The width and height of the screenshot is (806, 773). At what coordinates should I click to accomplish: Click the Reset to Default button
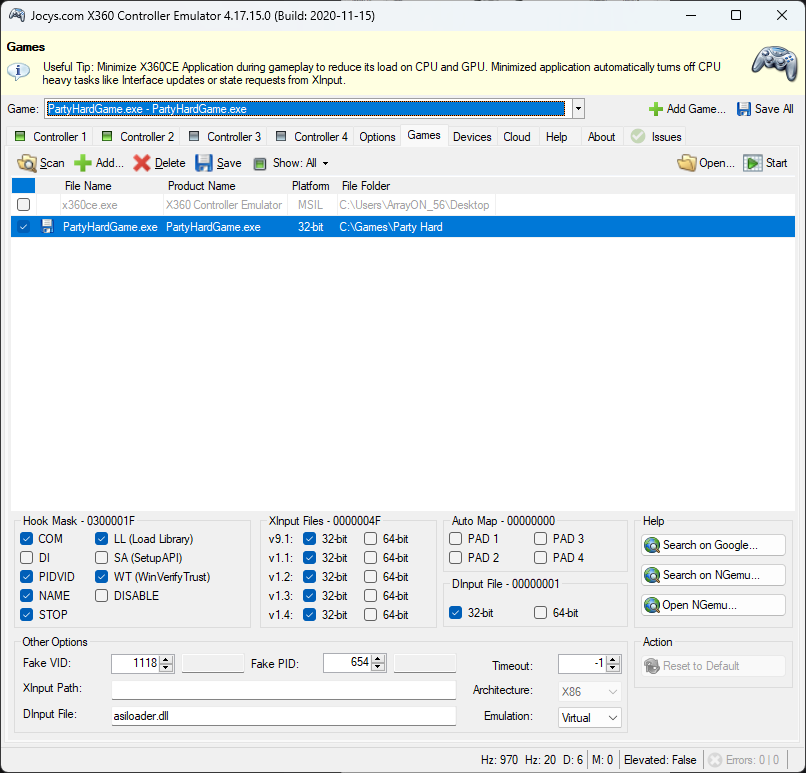pyautogui.click(x=713, y=666)
